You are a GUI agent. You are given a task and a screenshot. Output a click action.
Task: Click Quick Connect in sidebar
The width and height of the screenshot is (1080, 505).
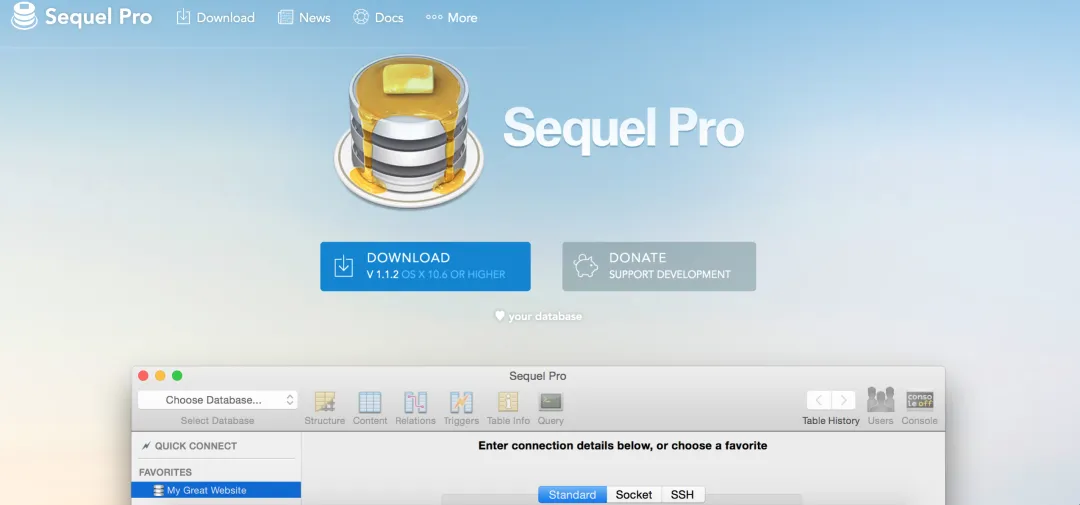[x=189, y=446]
